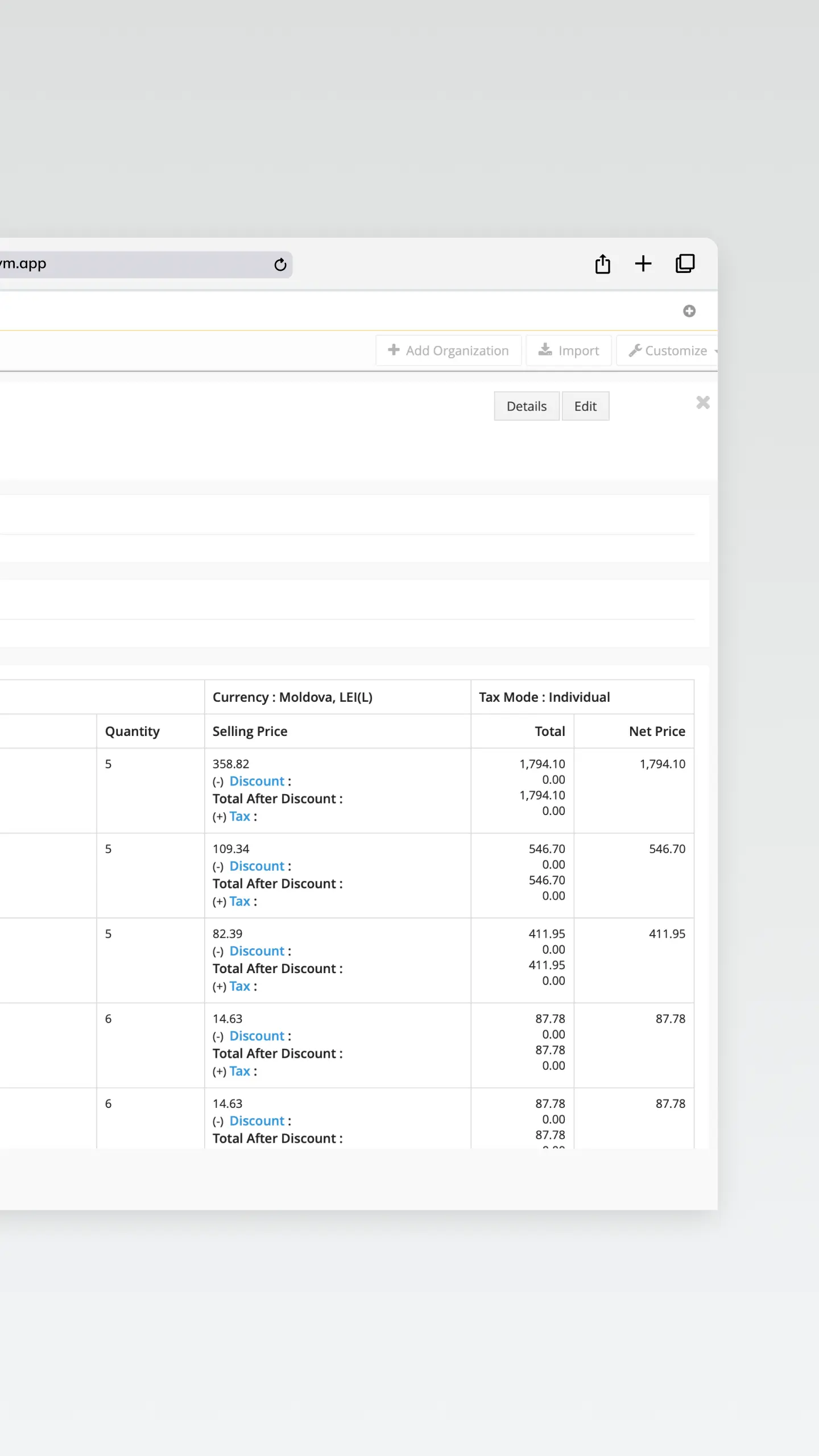This screenshot has height=1456, width=819.
Task: Close the detail panel with X
Action: (703, 403)
